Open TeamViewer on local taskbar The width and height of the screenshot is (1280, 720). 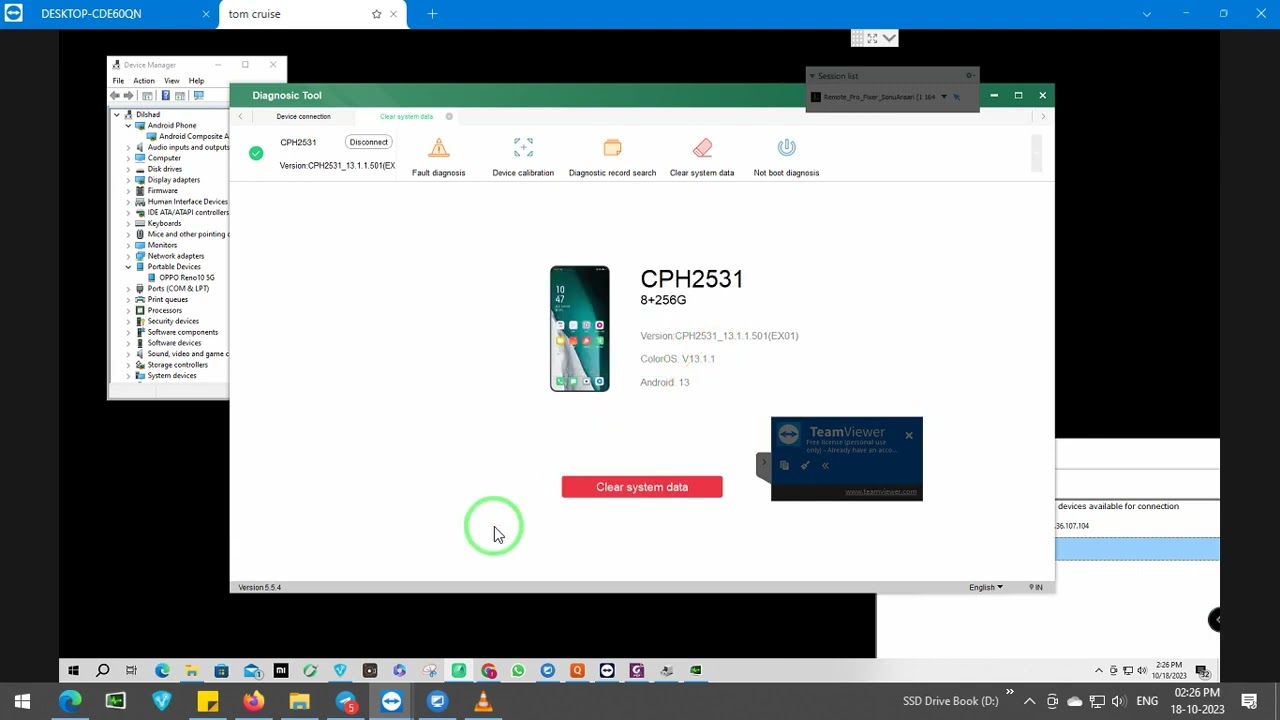coord(391,701)
